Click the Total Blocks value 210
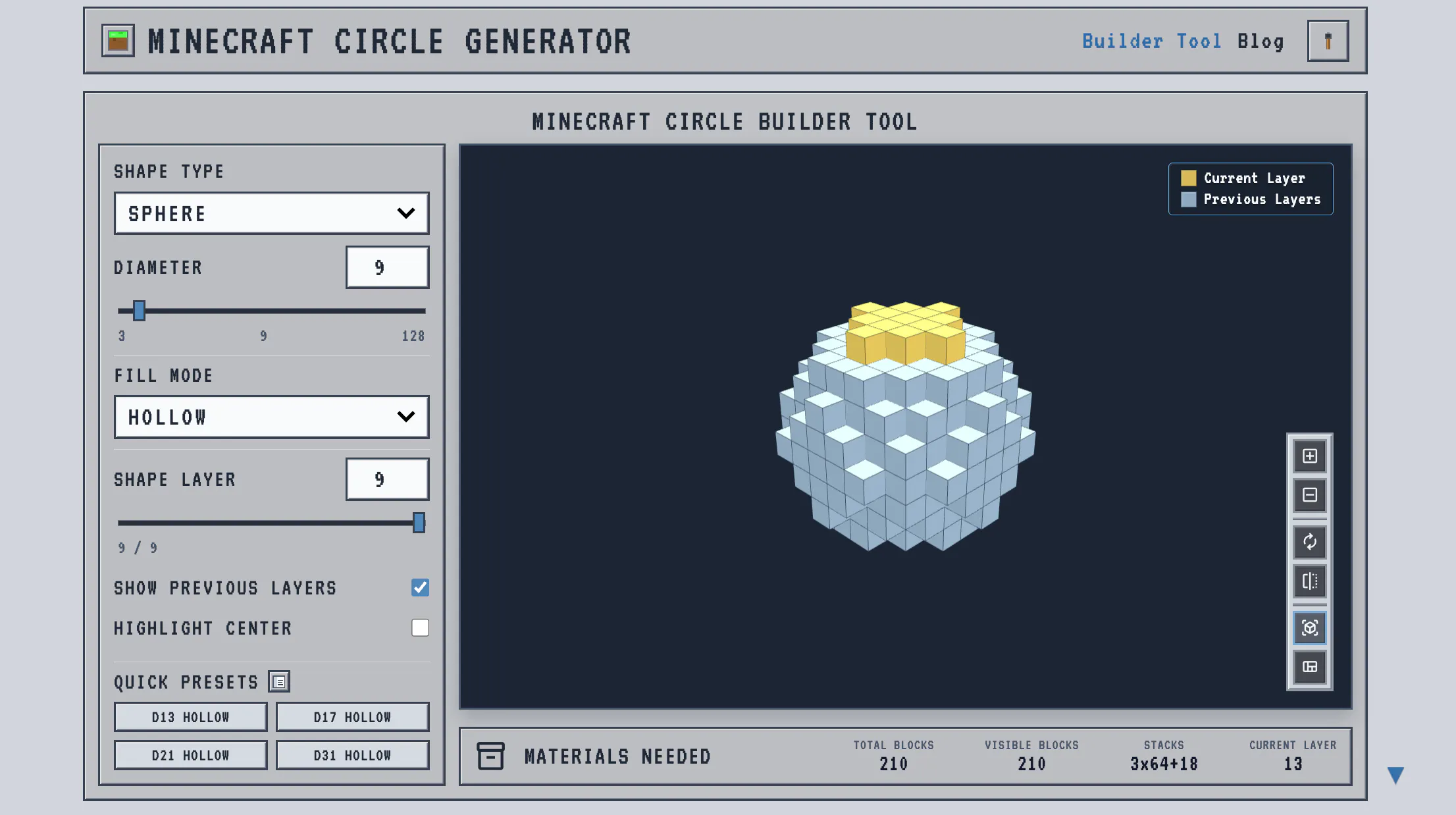Image resolution: width=1456 pixels, height=815 pixels. click(x=893, y=764)
